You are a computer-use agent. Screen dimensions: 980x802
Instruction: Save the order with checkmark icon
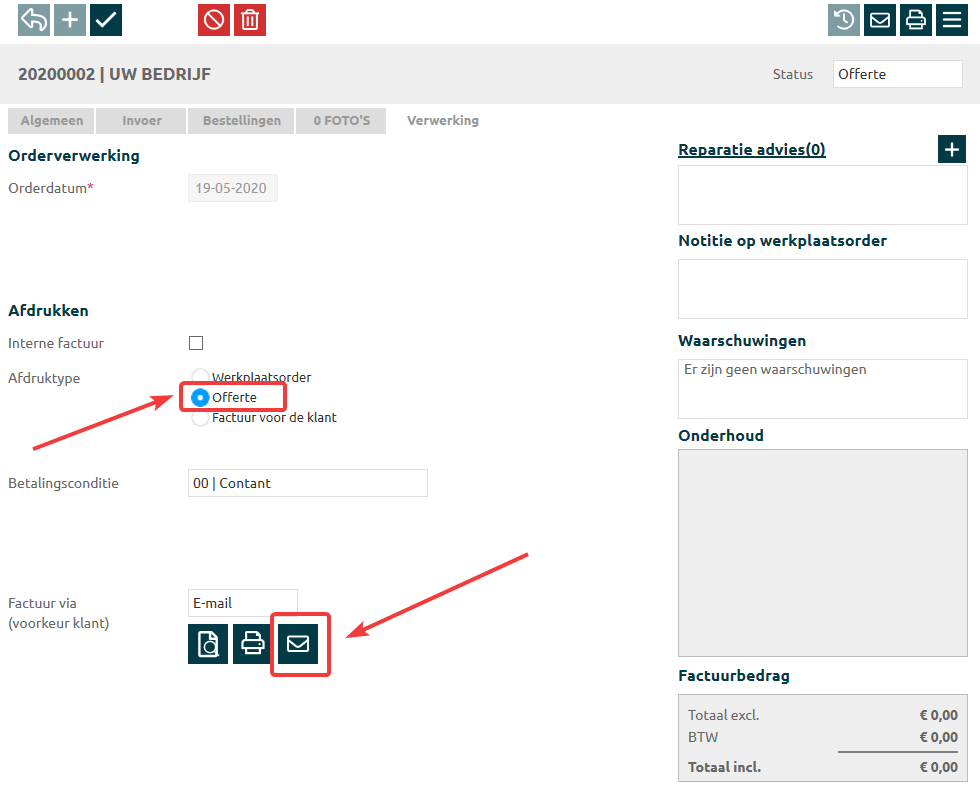pyautogui.click(x=106, y=20)
